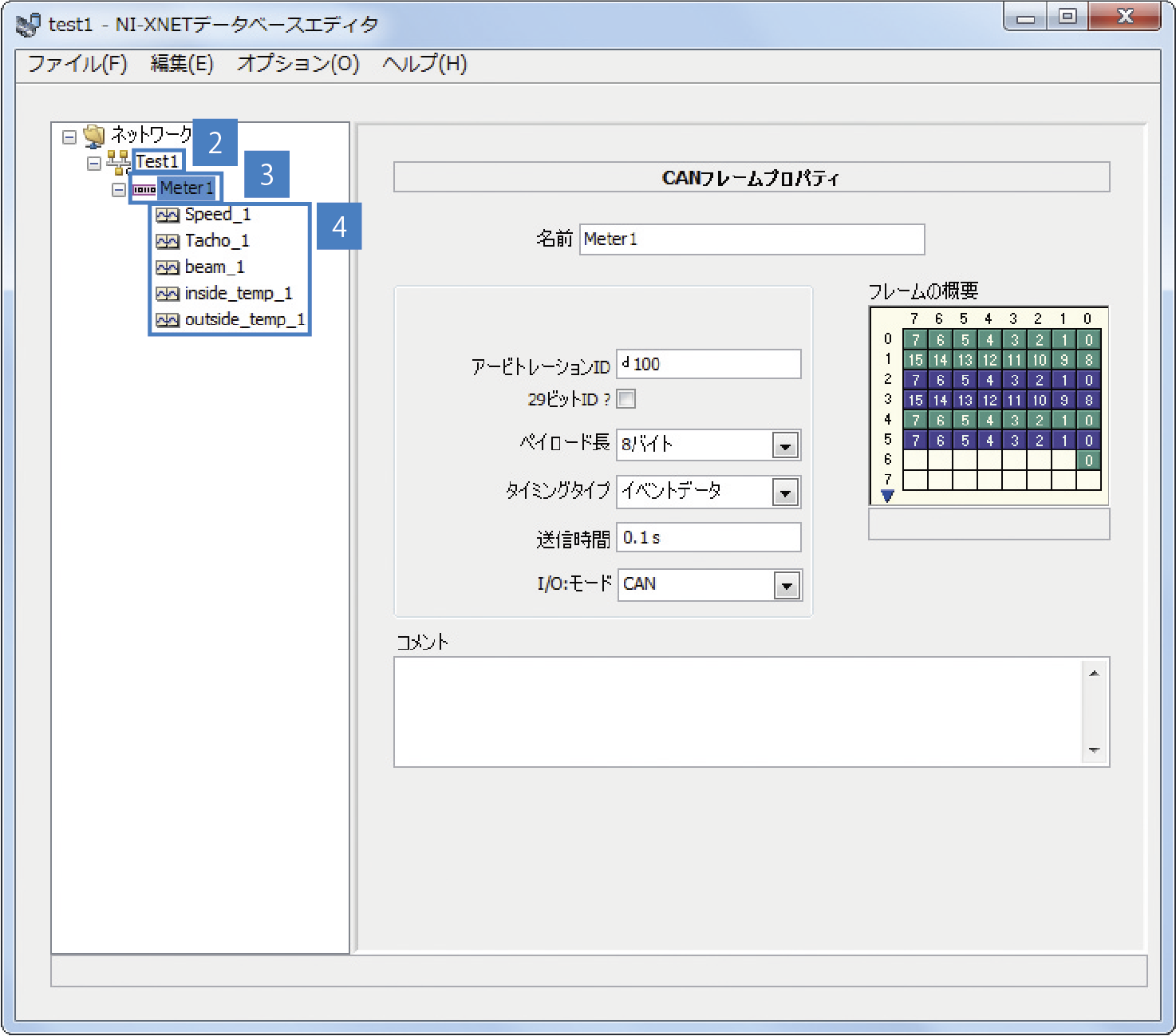
Task: Click the Tacho_1 signal icon
Action: (168, 242)
